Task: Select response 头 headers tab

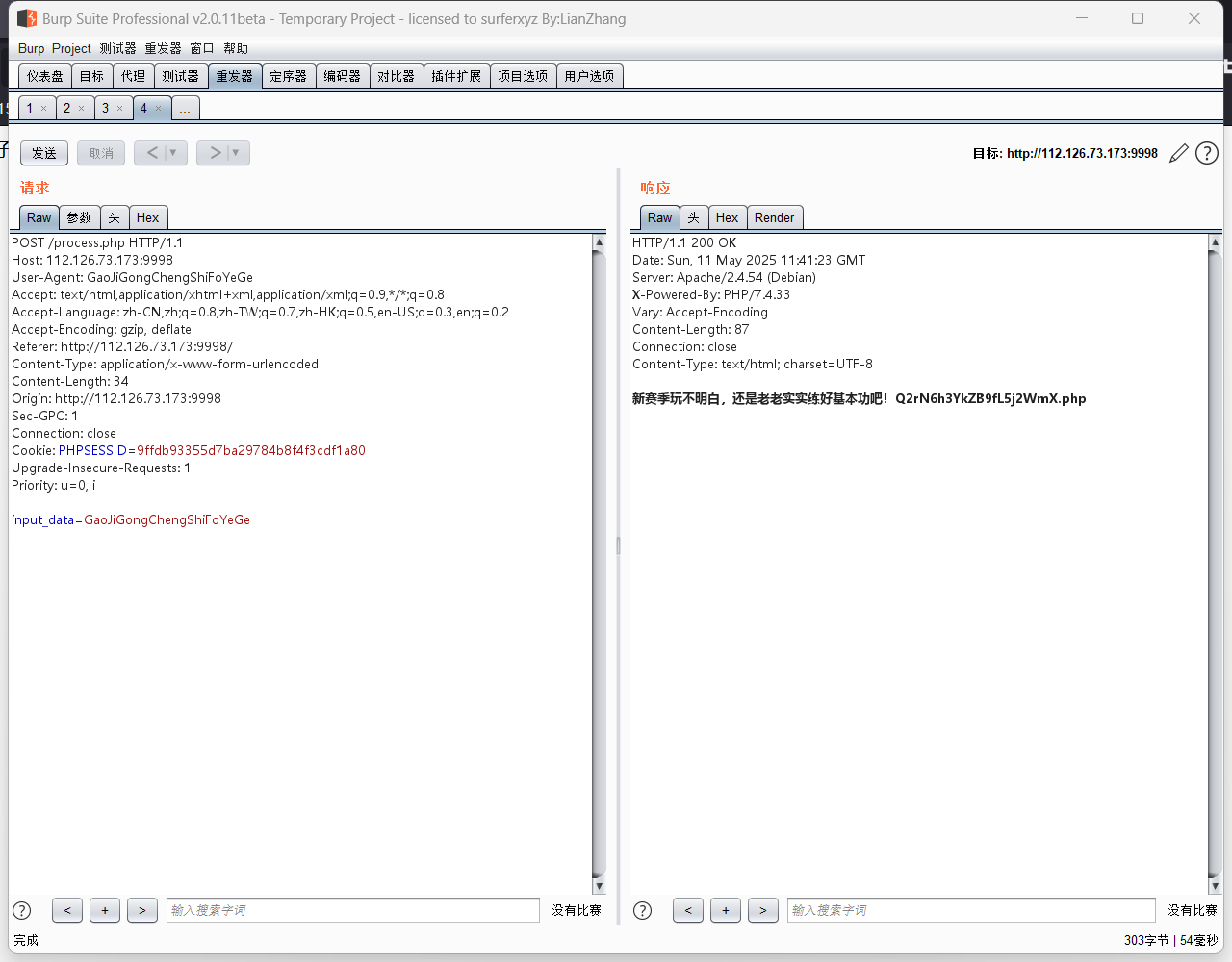Action: [694, 218]
